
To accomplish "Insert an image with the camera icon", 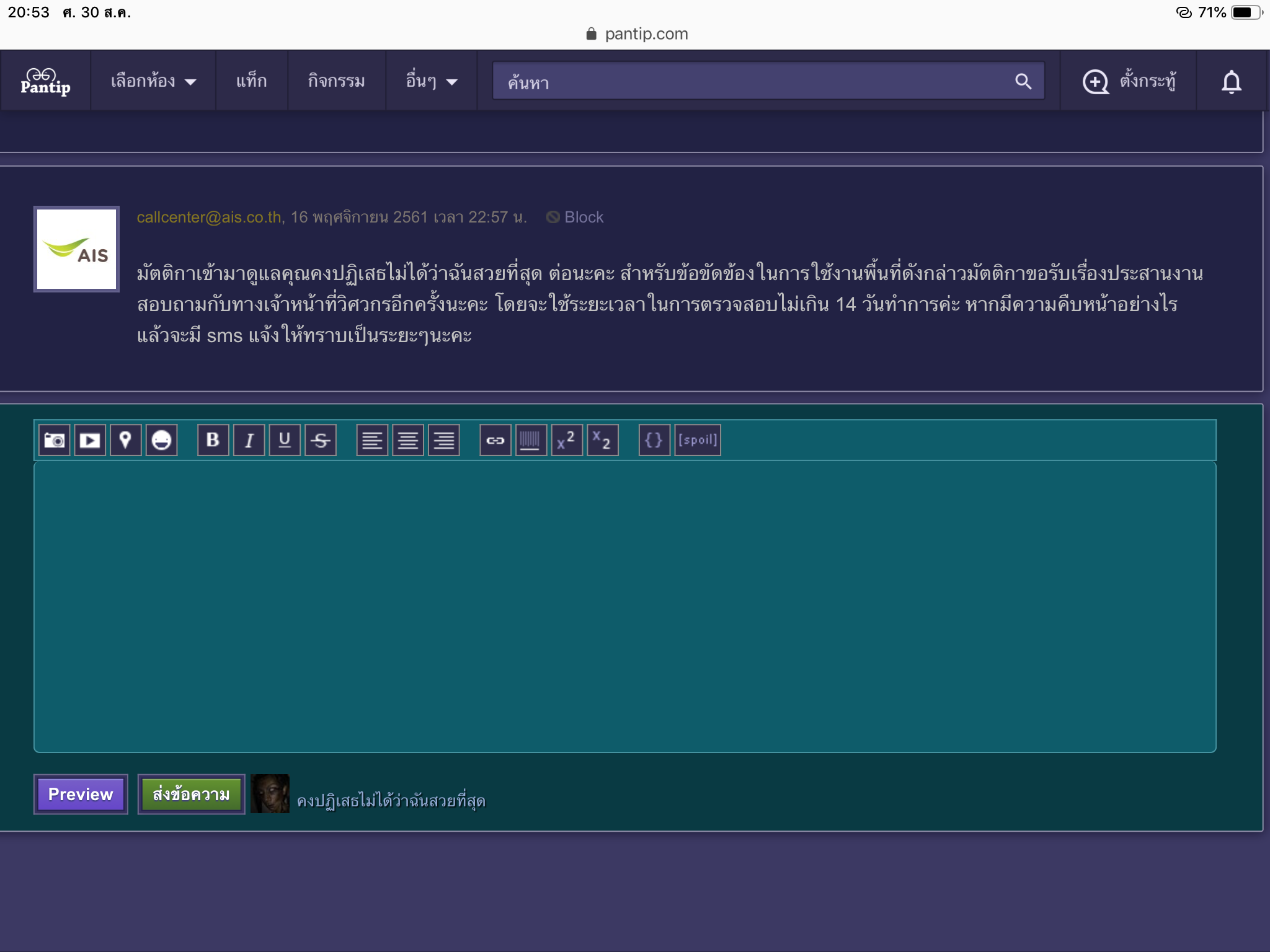I will click(54, 440).
